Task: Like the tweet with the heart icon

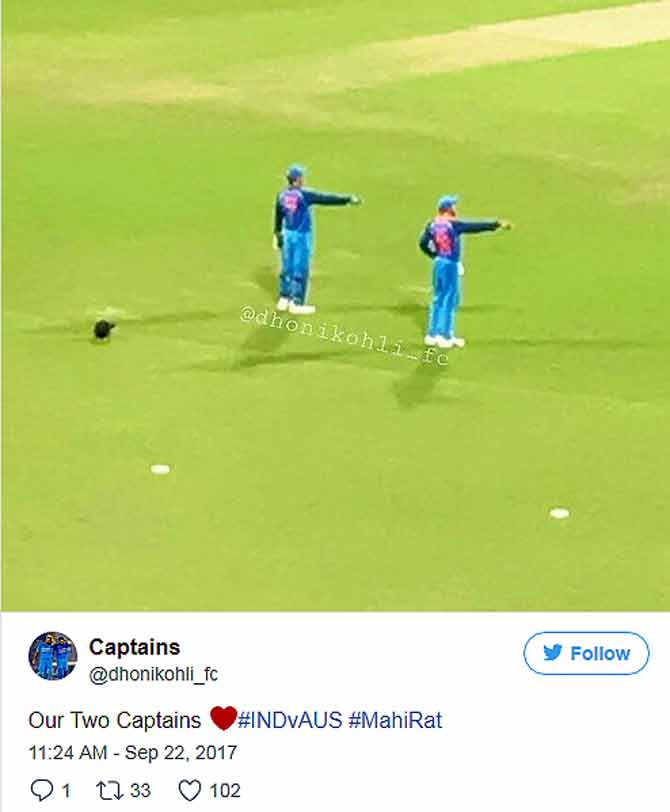Action: 190,791
